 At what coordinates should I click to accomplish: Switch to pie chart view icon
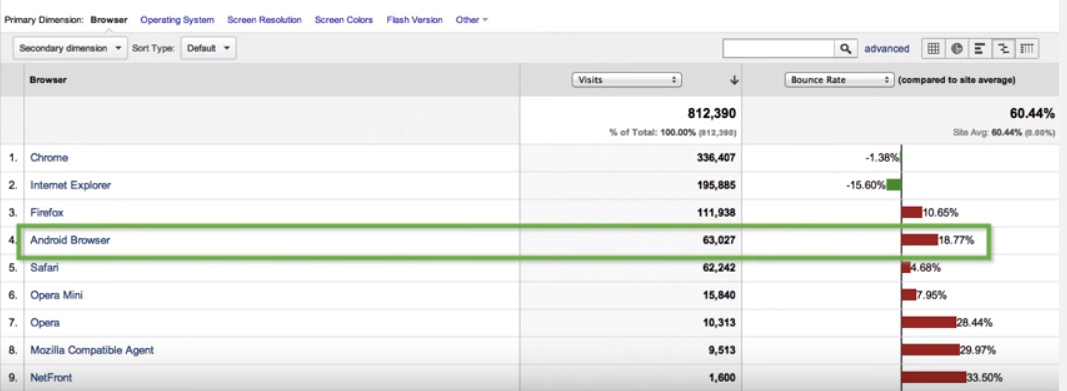pyautogui.click(x=957, y=48)
